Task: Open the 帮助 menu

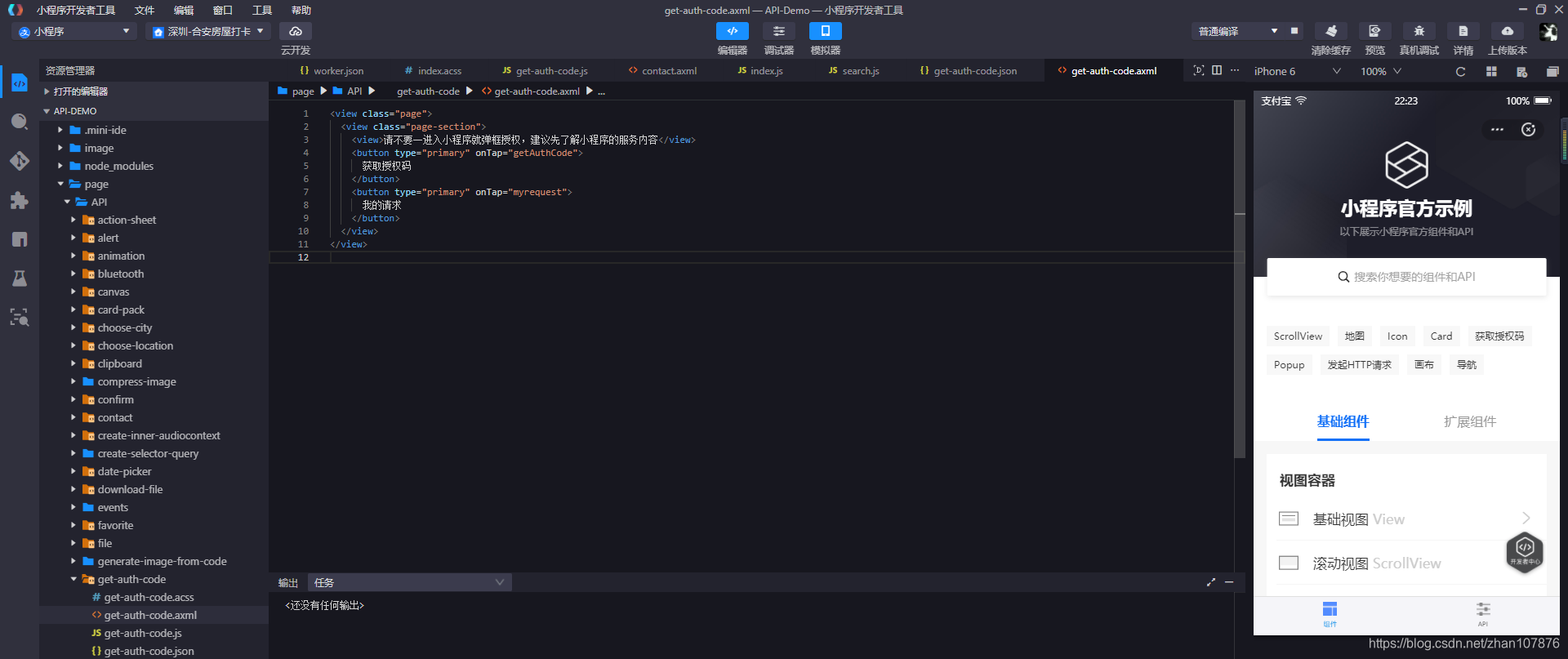Action: tap(301, 10)
